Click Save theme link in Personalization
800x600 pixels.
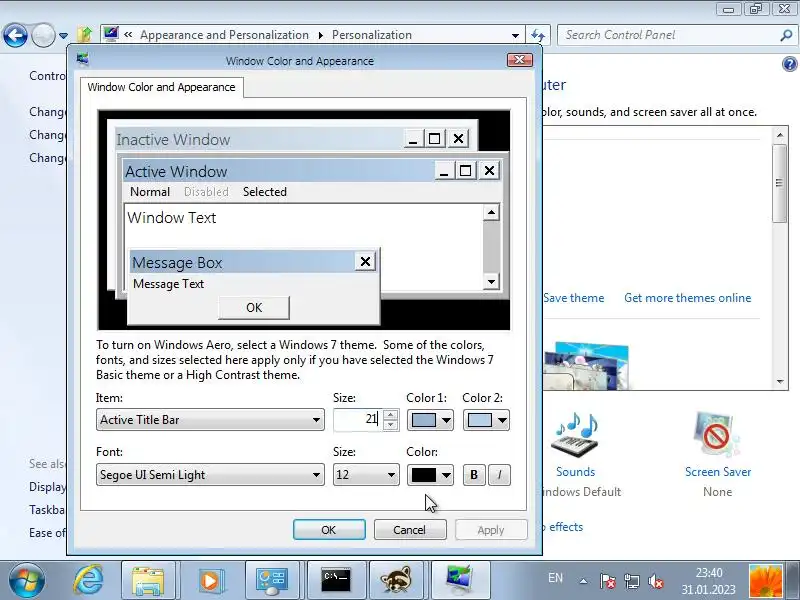573,298
